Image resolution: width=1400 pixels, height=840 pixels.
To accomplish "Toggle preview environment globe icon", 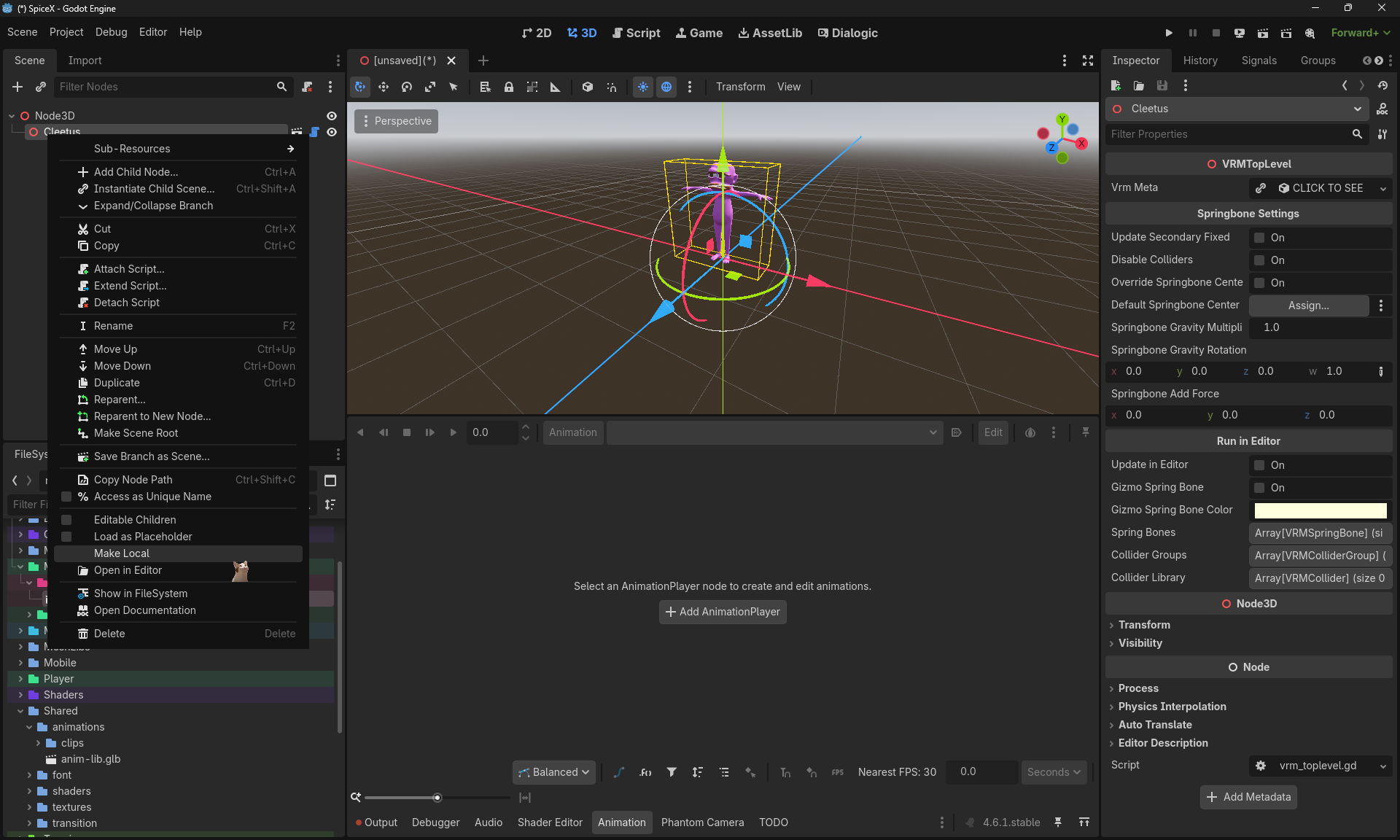I will 666,87.
